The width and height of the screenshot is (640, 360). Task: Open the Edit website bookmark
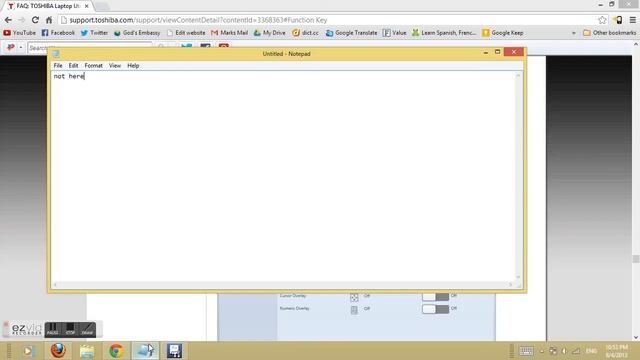(186, 33)
